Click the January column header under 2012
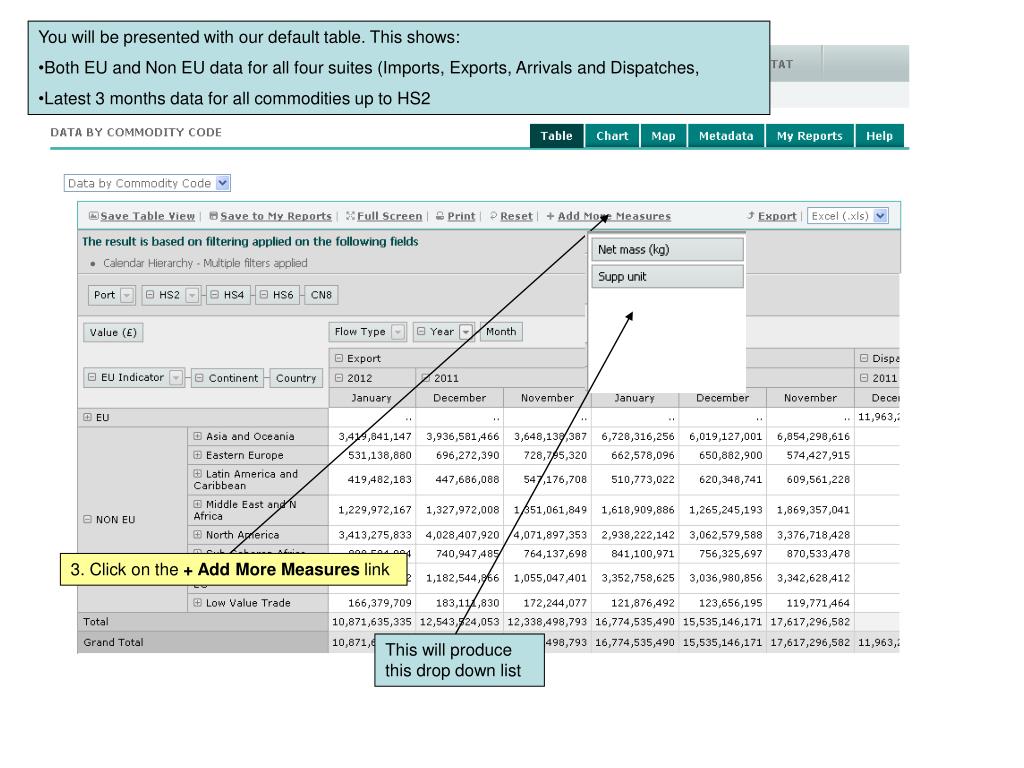This screenshot has width=1024, height=768. point(372,398)
